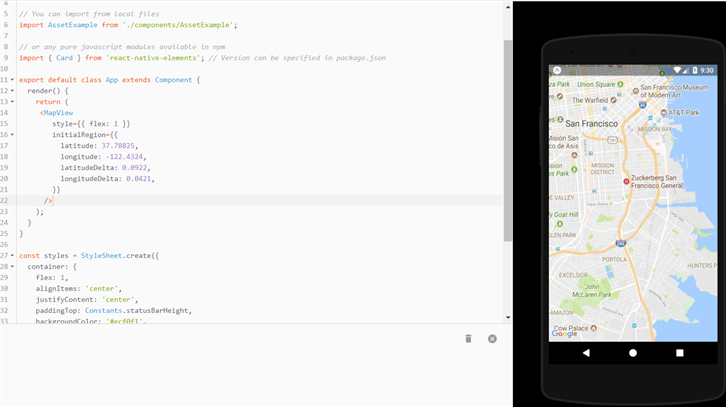
Task: Click the US 101 highway shield
Action: pos(612,140)
